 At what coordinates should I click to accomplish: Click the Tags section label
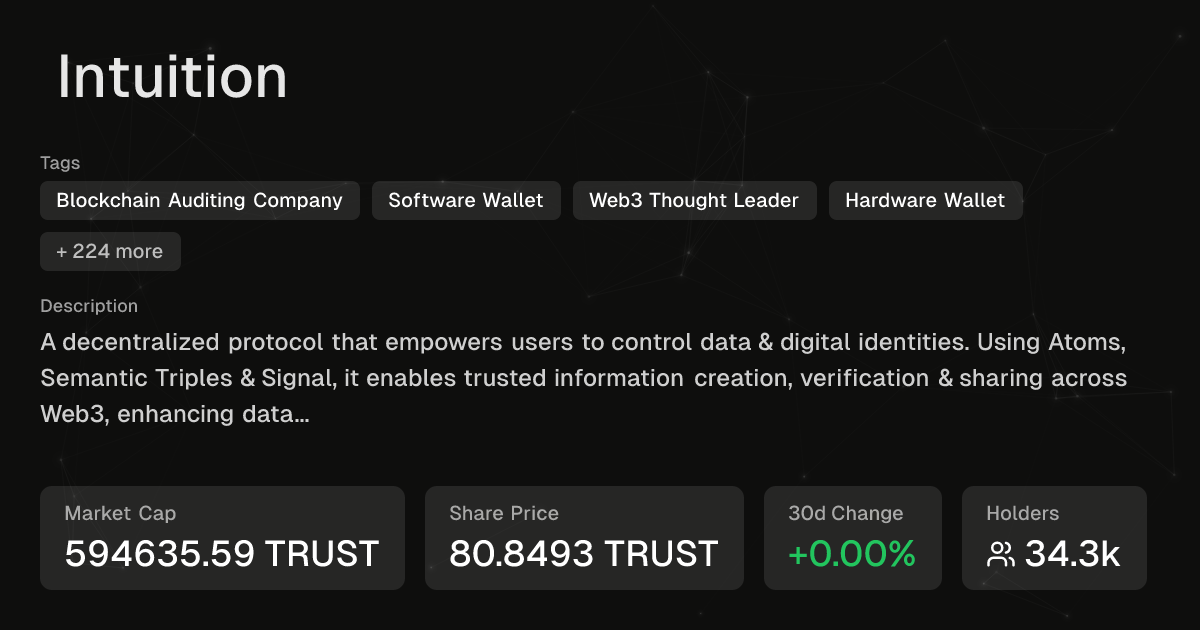click(60, 163)
